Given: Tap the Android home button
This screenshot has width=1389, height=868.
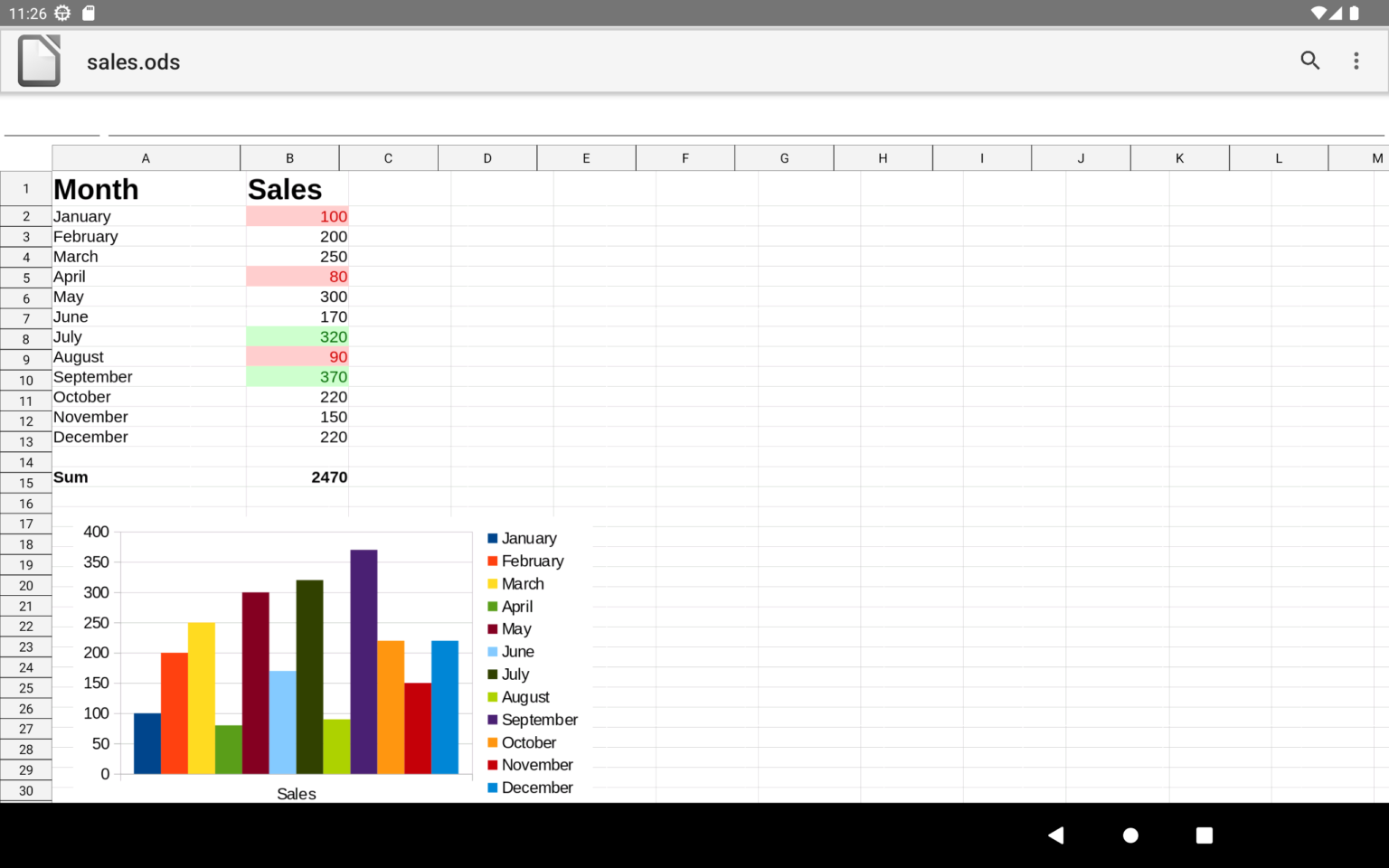Looking at the screenshot, I should point(1130,835).
